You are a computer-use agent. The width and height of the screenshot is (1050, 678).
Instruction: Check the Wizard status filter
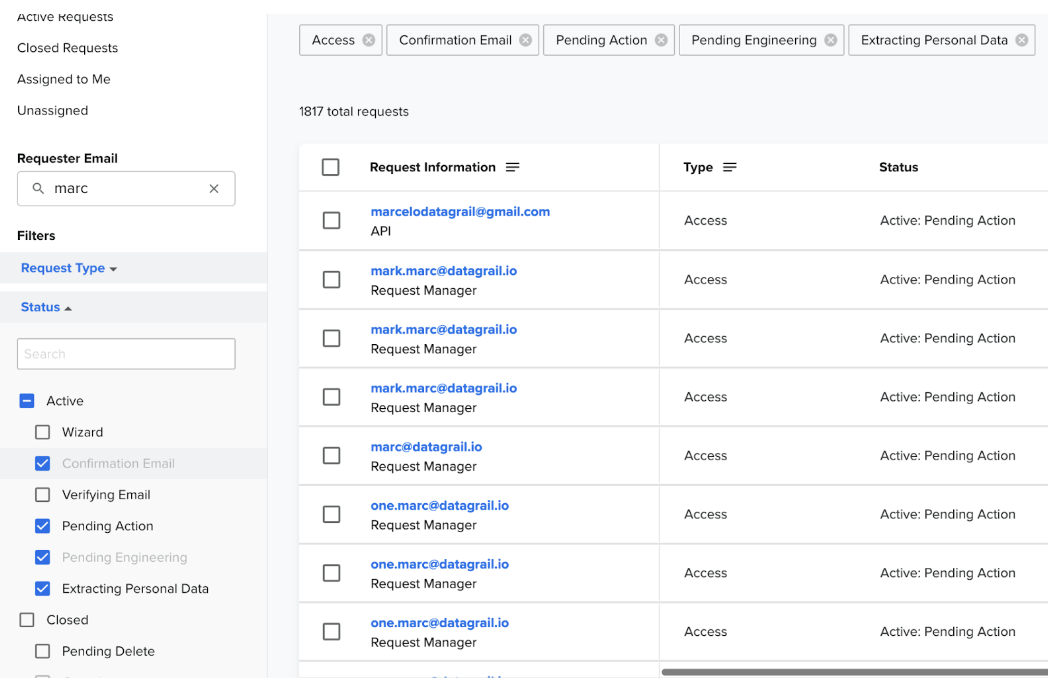(x=42, y=433)
